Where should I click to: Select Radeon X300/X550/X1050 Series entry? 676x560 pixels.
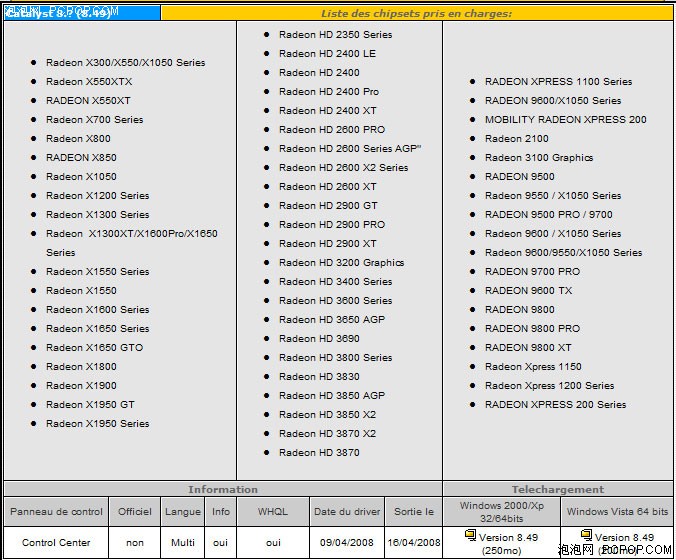[x=125, y=63]
